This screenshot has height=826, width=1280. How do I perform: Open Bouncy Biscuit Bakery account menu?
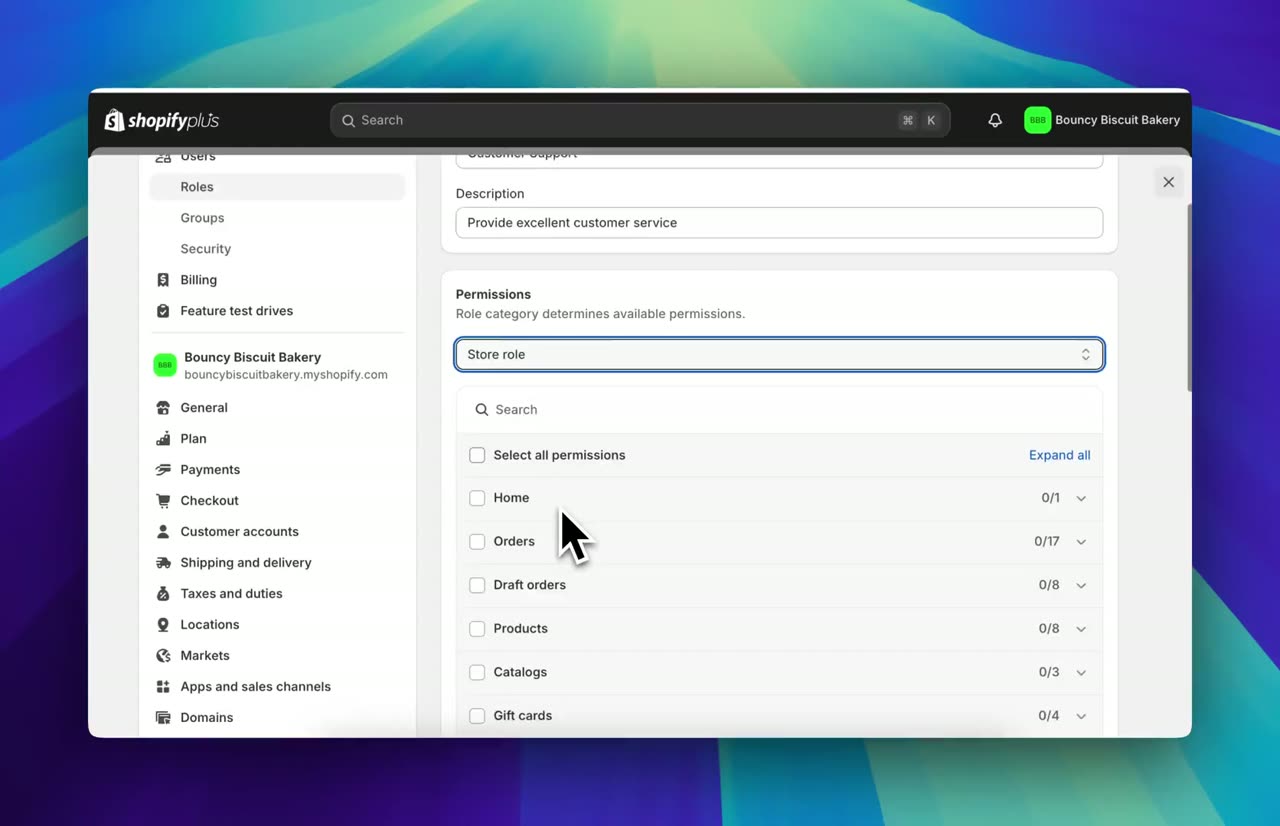pos(1102,120)
